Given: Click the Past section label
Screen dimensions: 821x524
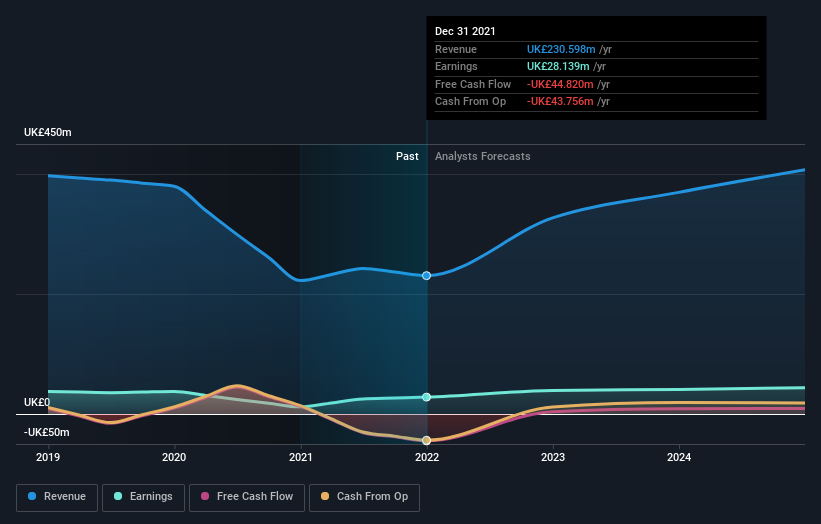Looking at the screenshot, I should pos(407,157).
